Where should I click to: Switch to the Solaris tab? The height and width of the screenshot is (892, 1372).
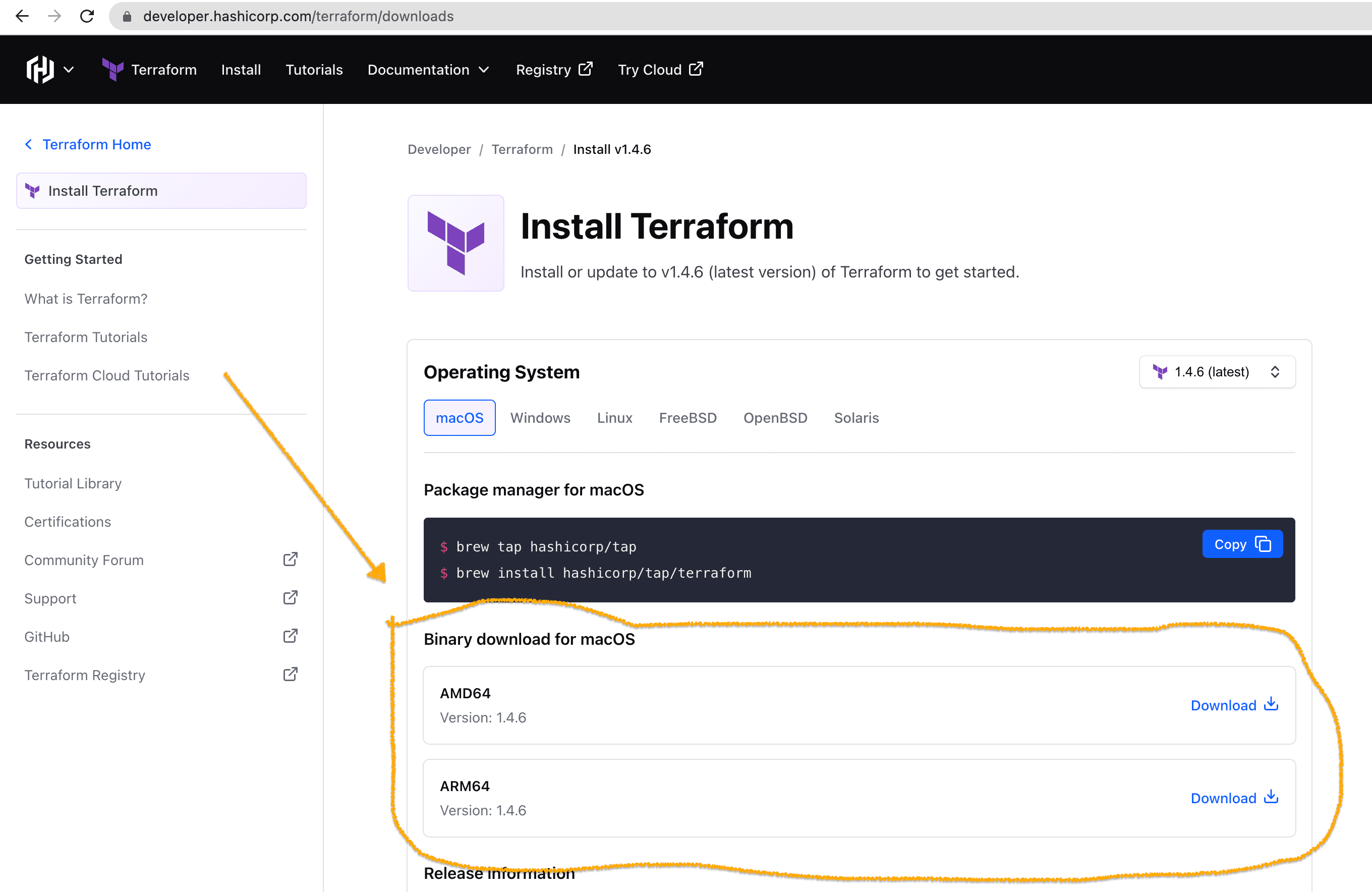856,417
